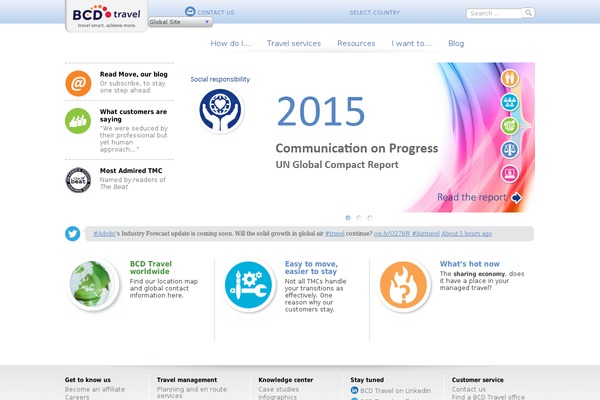Click the sharing economy bold text
The image size is (600, 400).
[x=479, y=274]
